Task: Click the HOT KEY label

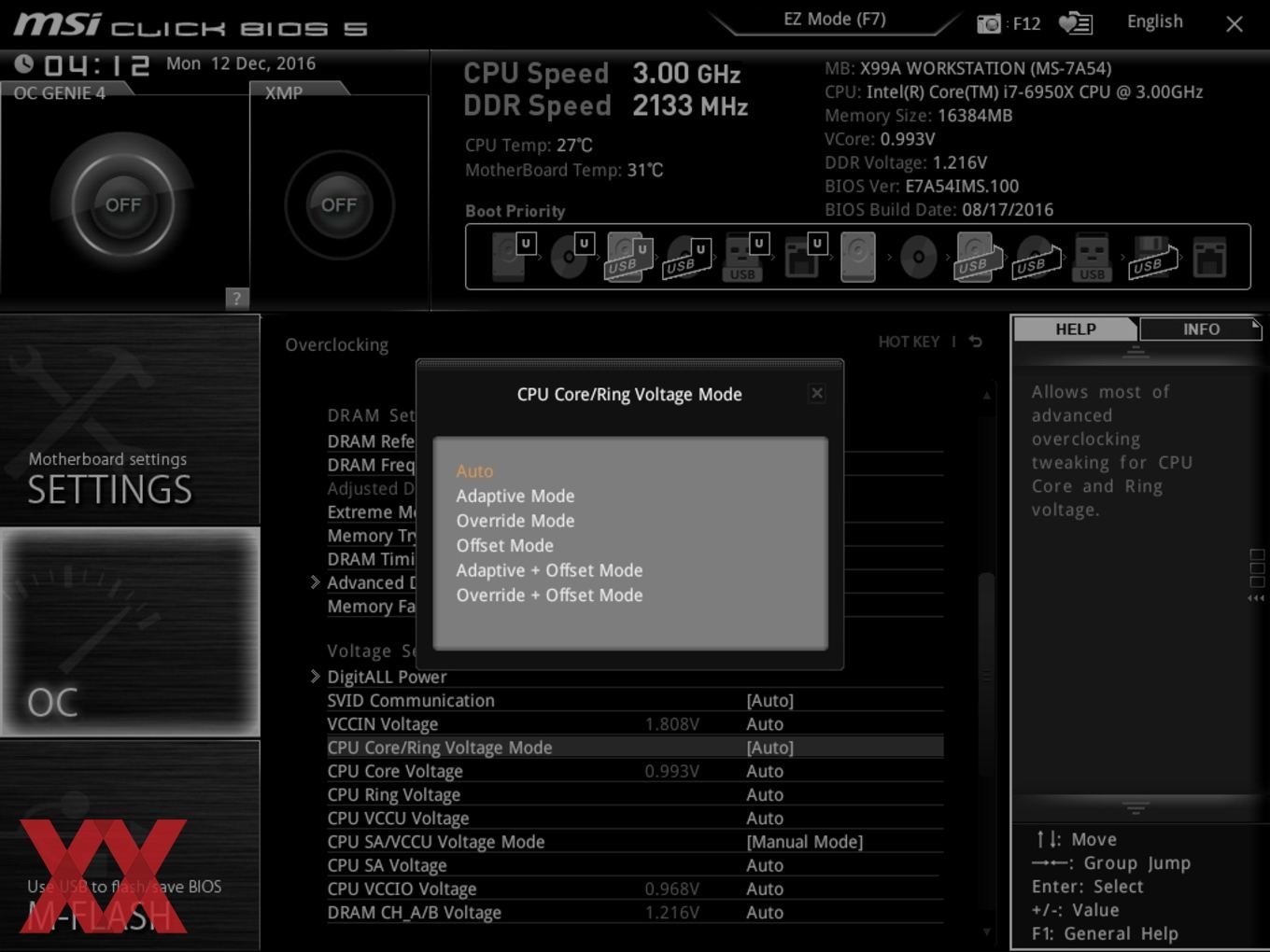Action: [x=909, y=342]
